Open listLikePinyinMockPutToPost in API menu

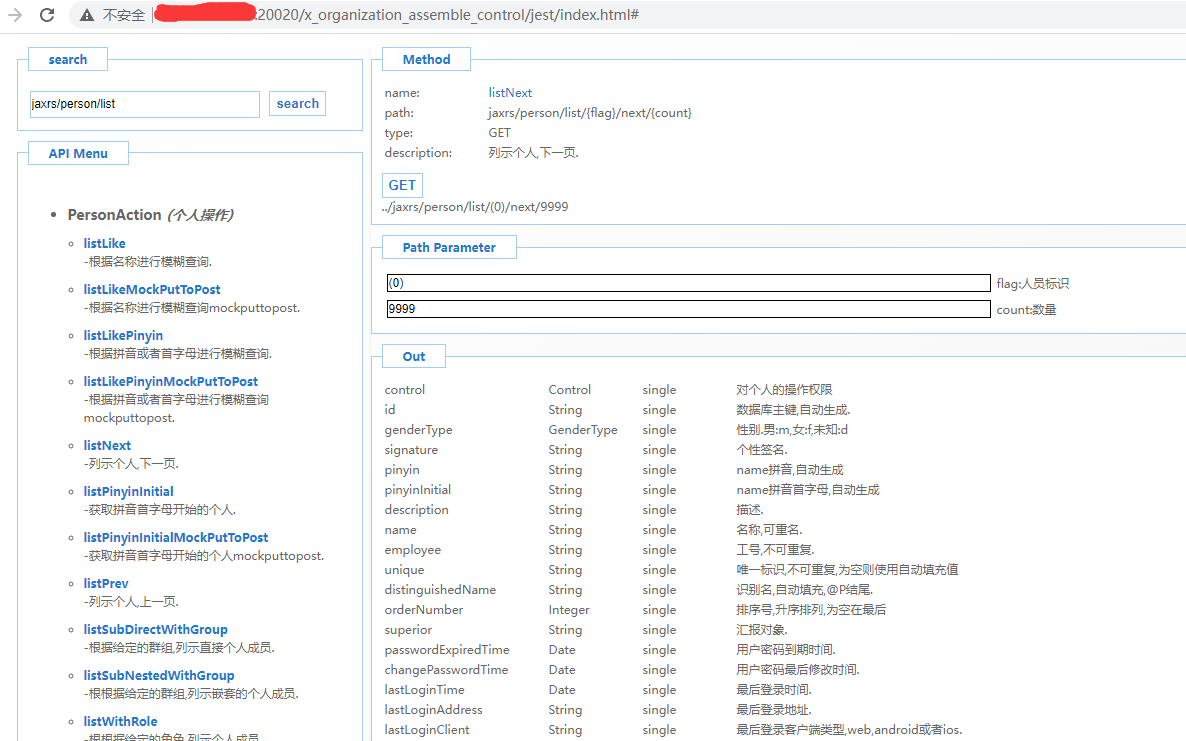coord(171,381)
